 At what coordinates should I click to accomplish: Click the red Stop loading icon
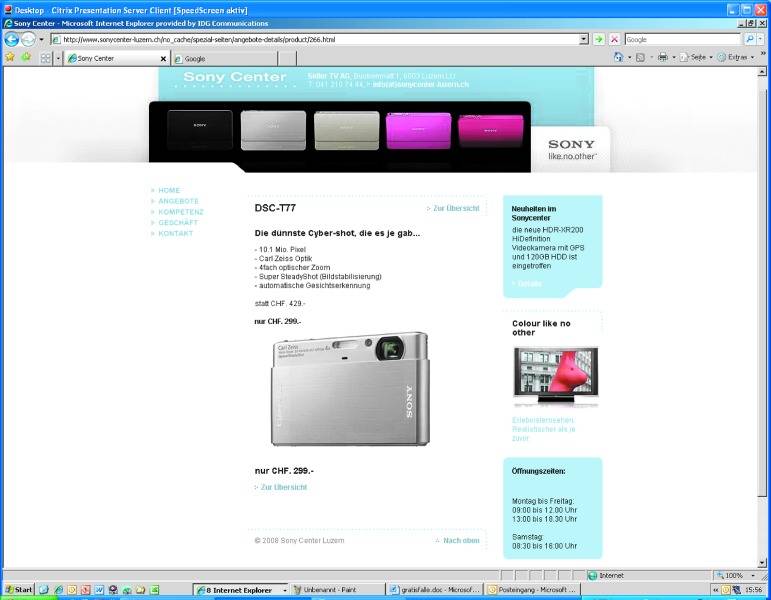pos(614,39)
